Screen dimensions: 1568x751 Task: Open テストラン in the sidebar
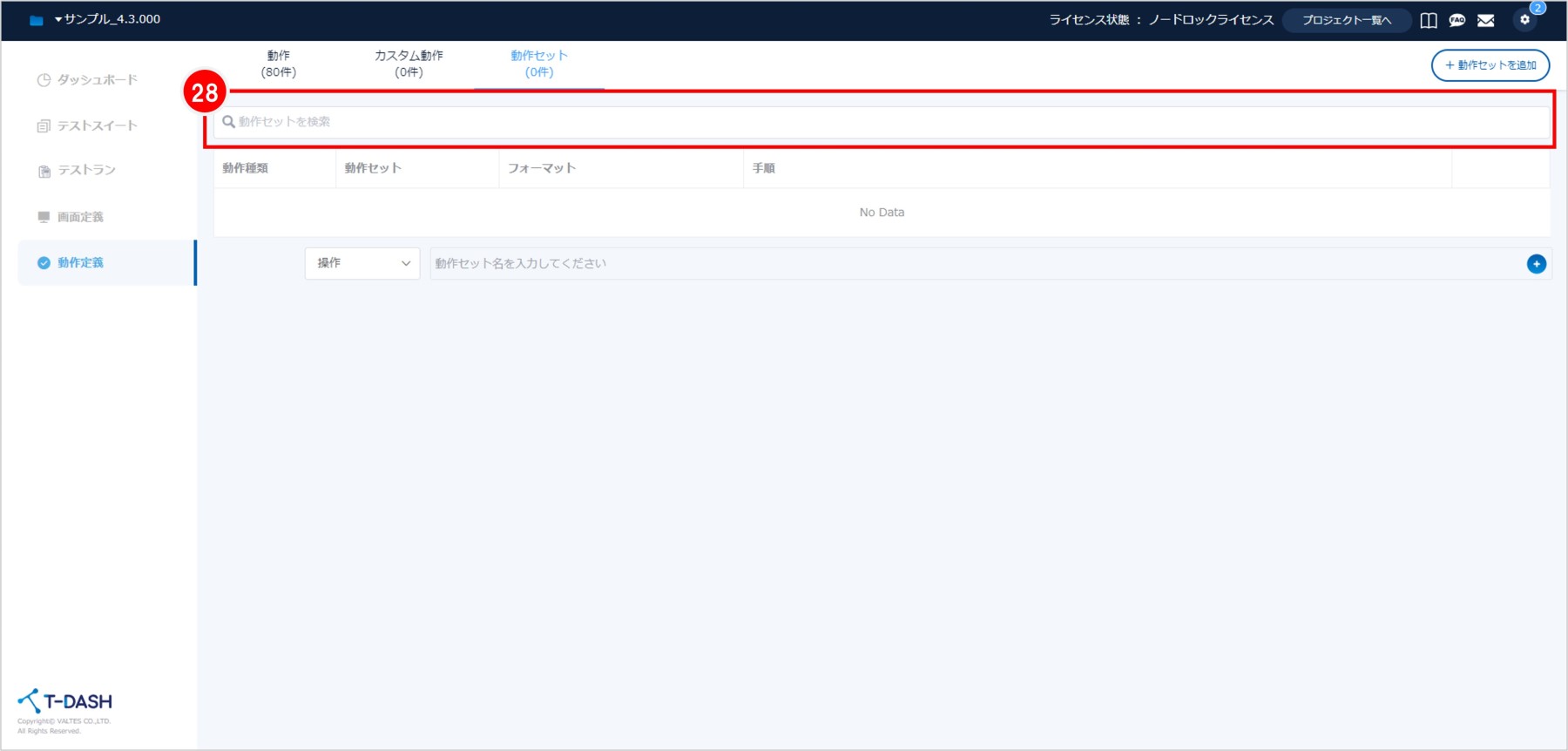(86, 171)
